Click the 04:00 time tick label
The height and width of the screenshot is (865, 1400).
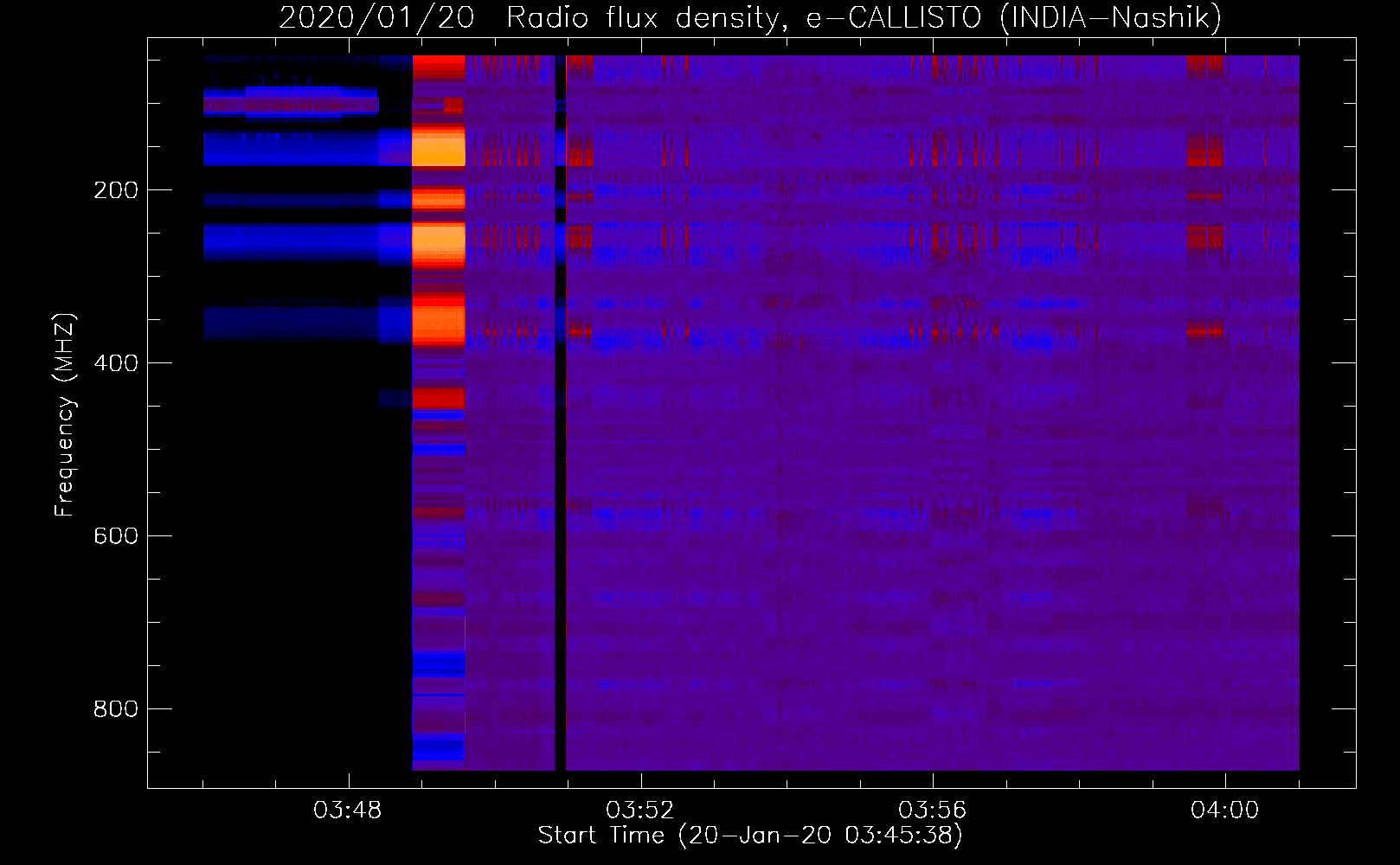(1225, 811)
